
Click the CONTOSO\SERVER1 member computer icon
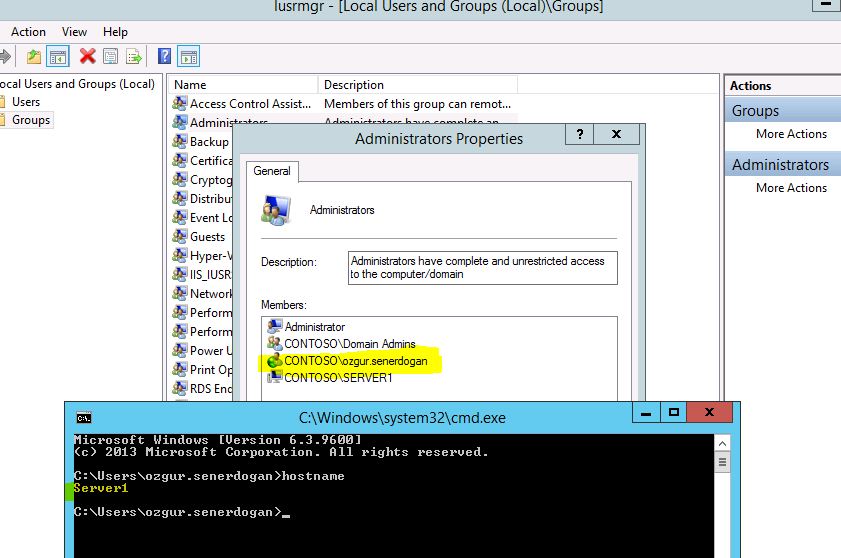[275, 377]
